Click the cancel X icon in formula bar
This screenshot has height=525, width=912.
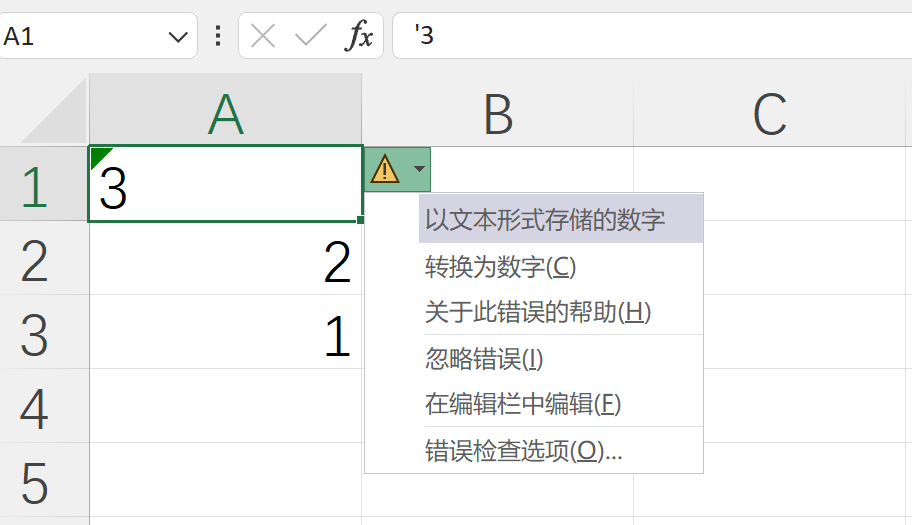tap(263, 37)
